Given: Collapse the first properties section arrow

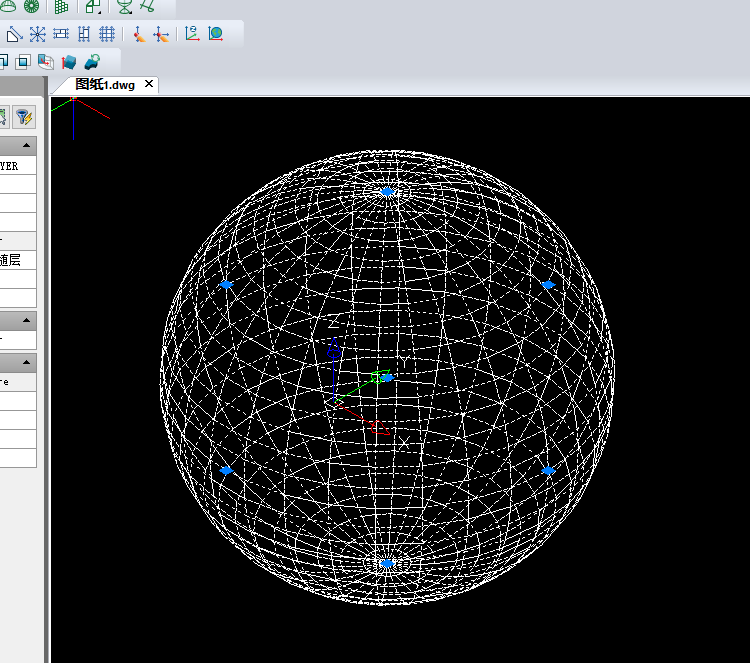Looking at the screenshot, I should click(x=26, y=145).
